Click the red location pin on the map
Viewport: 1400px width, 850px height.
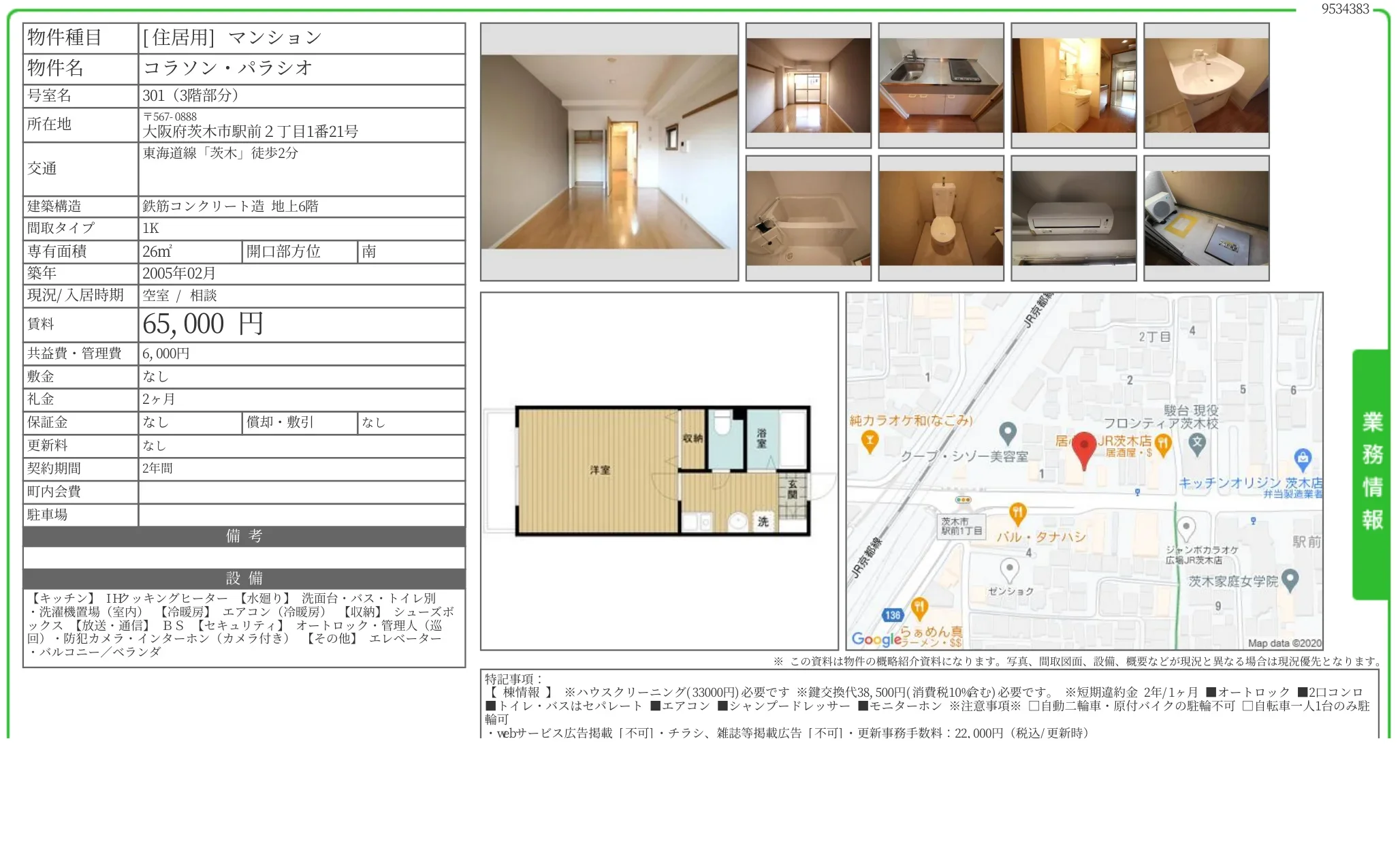1083,450
